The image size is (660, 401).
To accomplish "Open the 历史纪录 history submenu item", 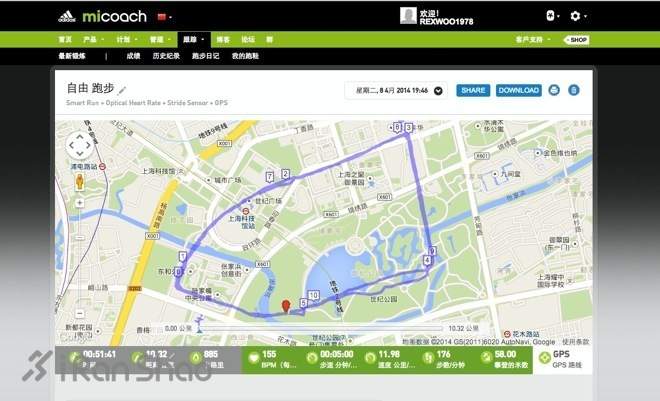I will [166, 56].
